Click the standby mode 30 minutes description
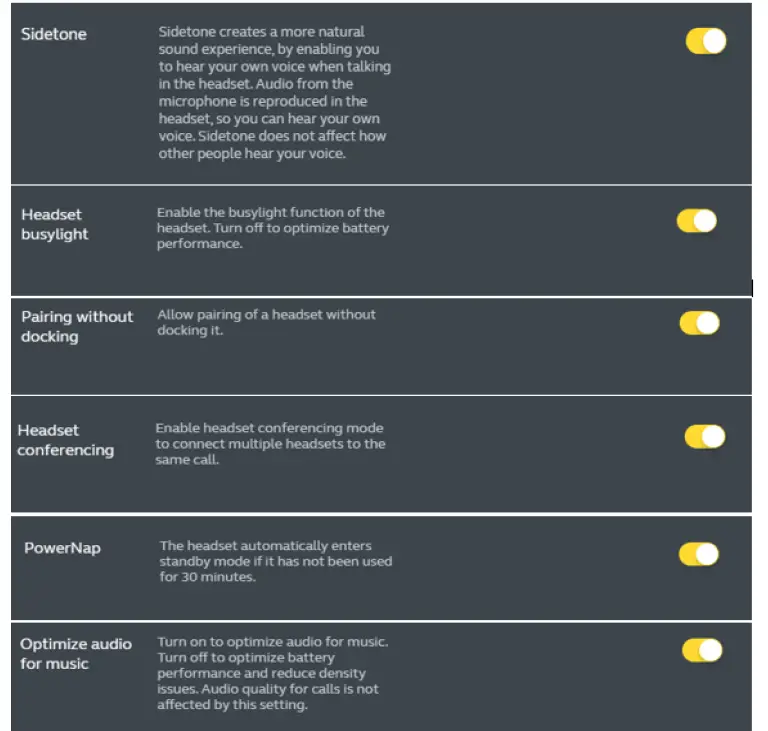 click(x=275, y=561)
